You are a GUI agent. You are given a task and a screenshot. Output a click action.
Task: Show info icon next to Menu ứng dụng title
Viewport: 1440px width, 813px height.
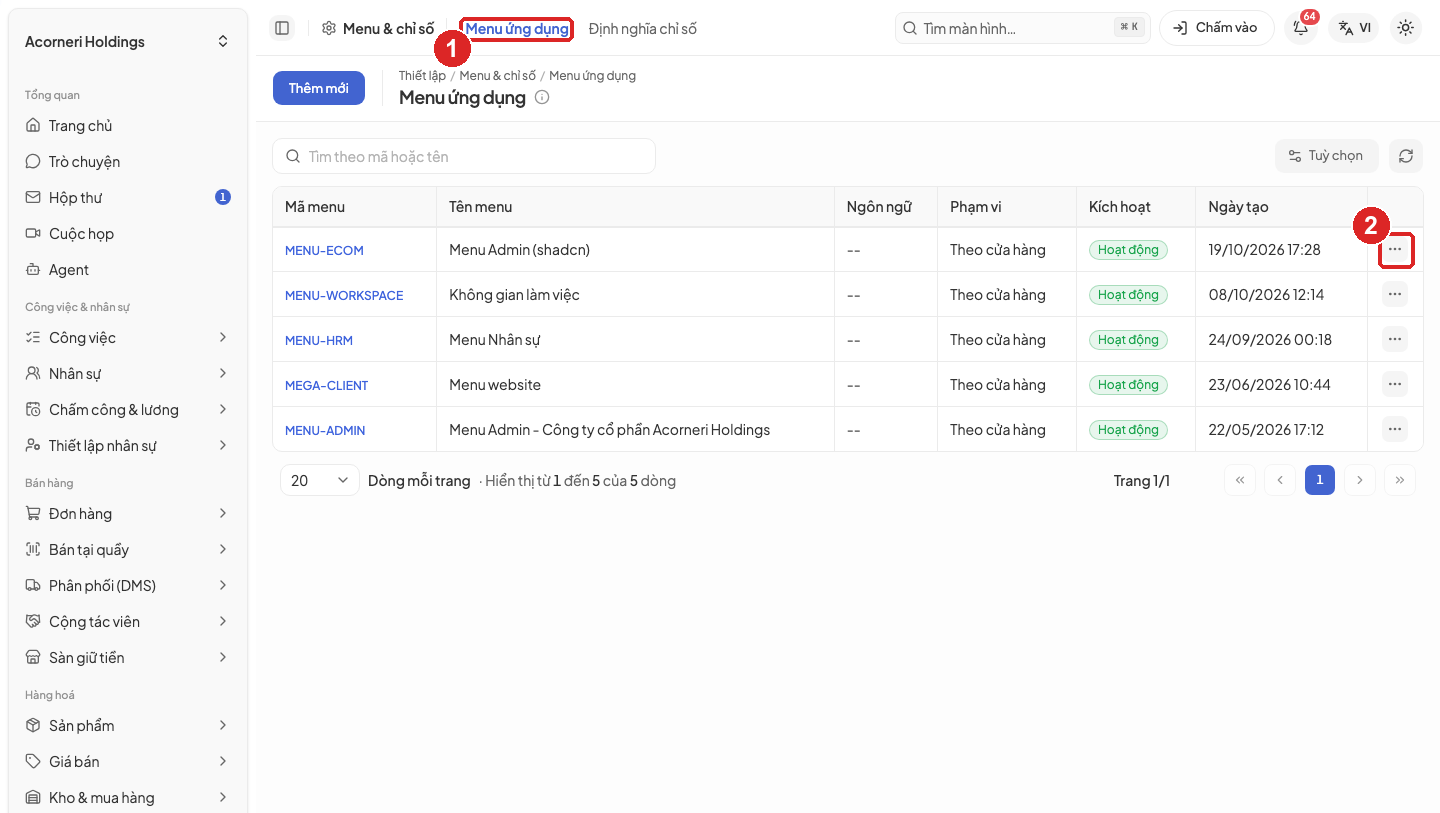pos(542,97)
